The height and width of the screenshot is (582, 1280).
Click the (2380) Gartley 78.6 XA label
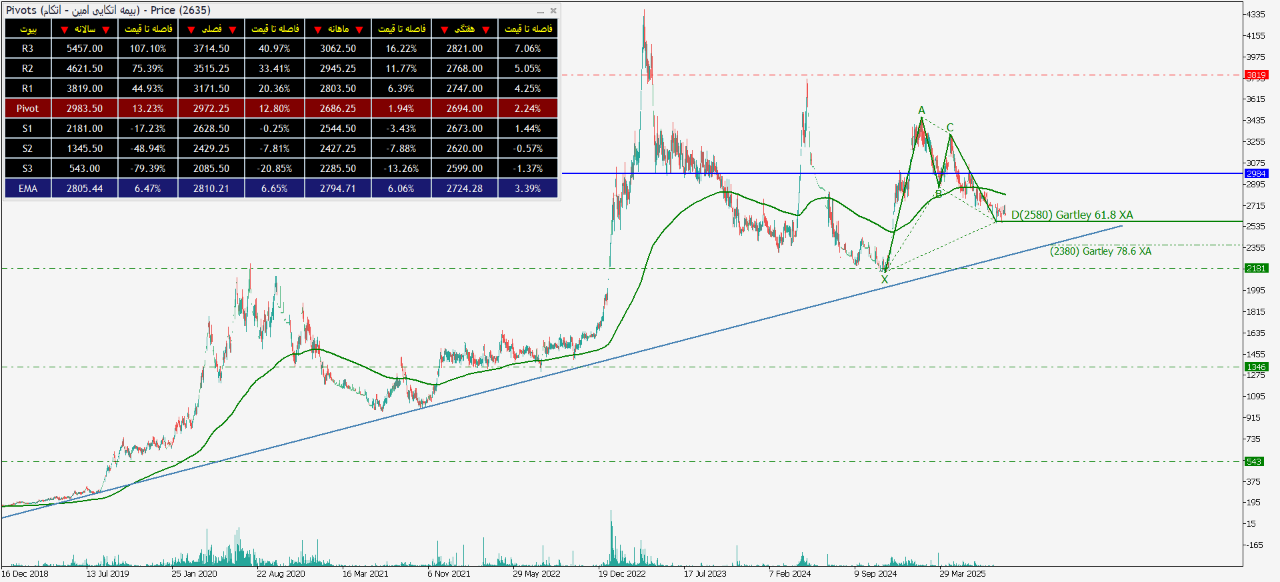point(1100,252)
